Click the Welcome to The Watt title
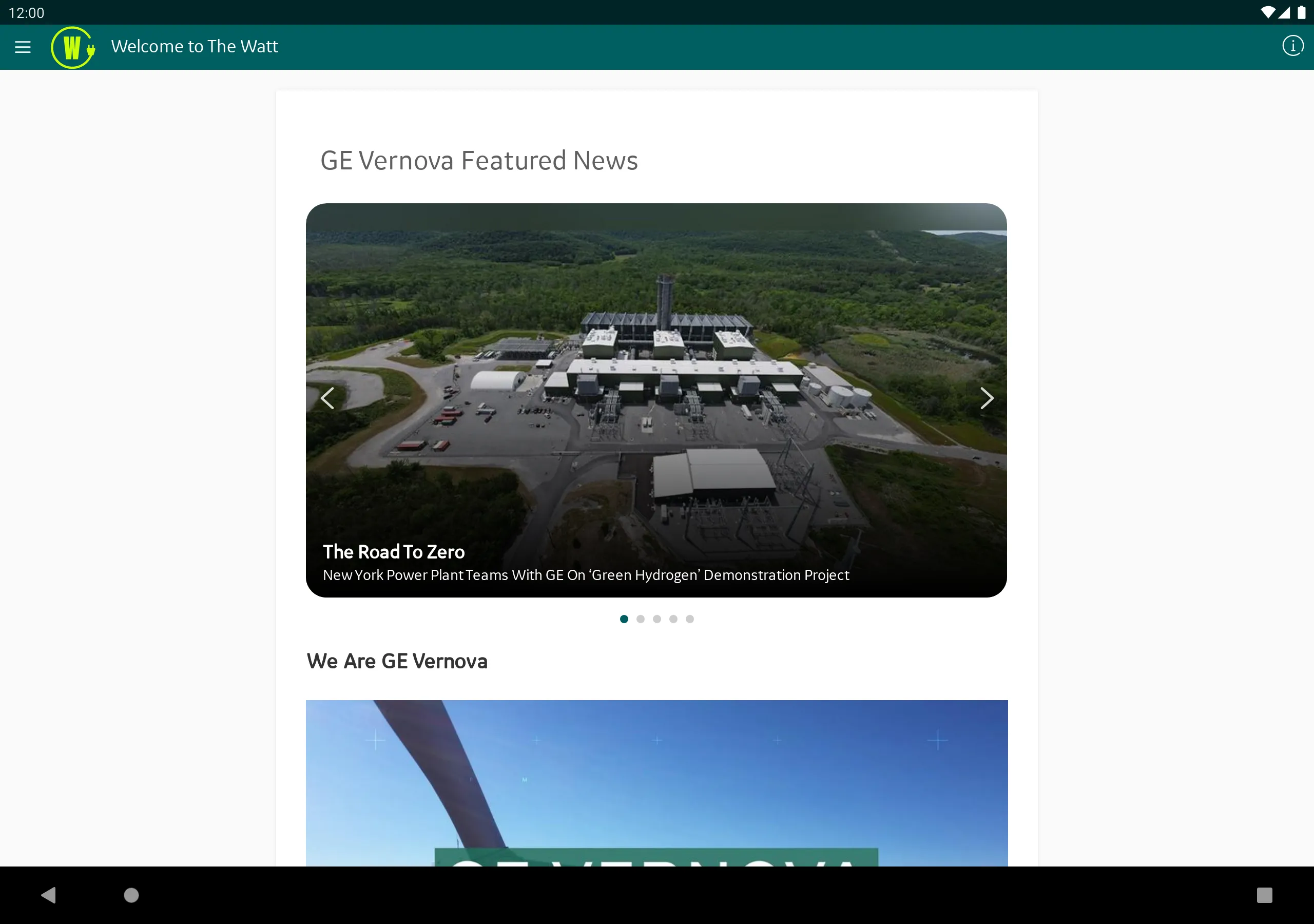Viewport: 1314px width, 924px height. 195,46
